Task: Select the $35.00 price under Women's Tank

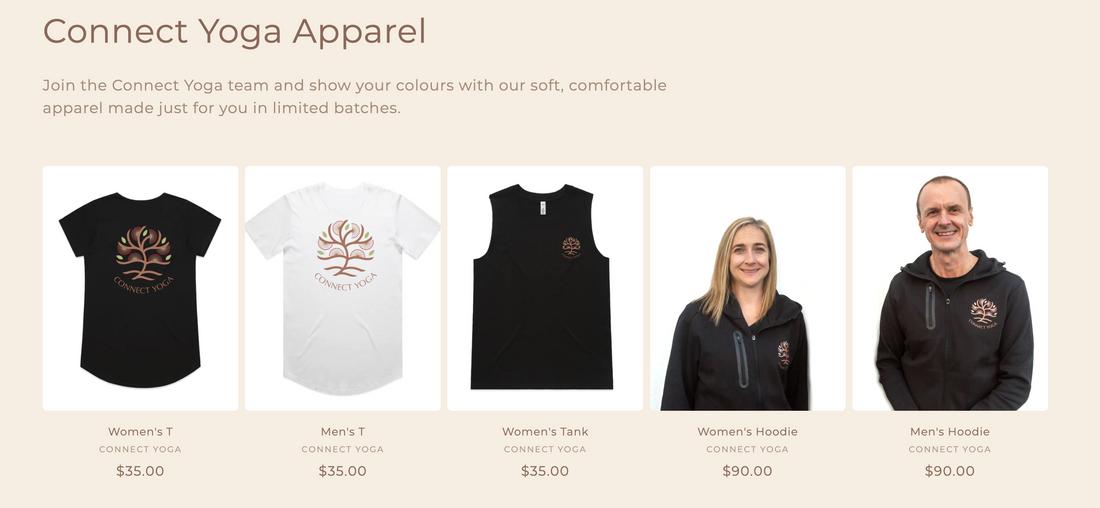Action: click(x=545, y=471)
